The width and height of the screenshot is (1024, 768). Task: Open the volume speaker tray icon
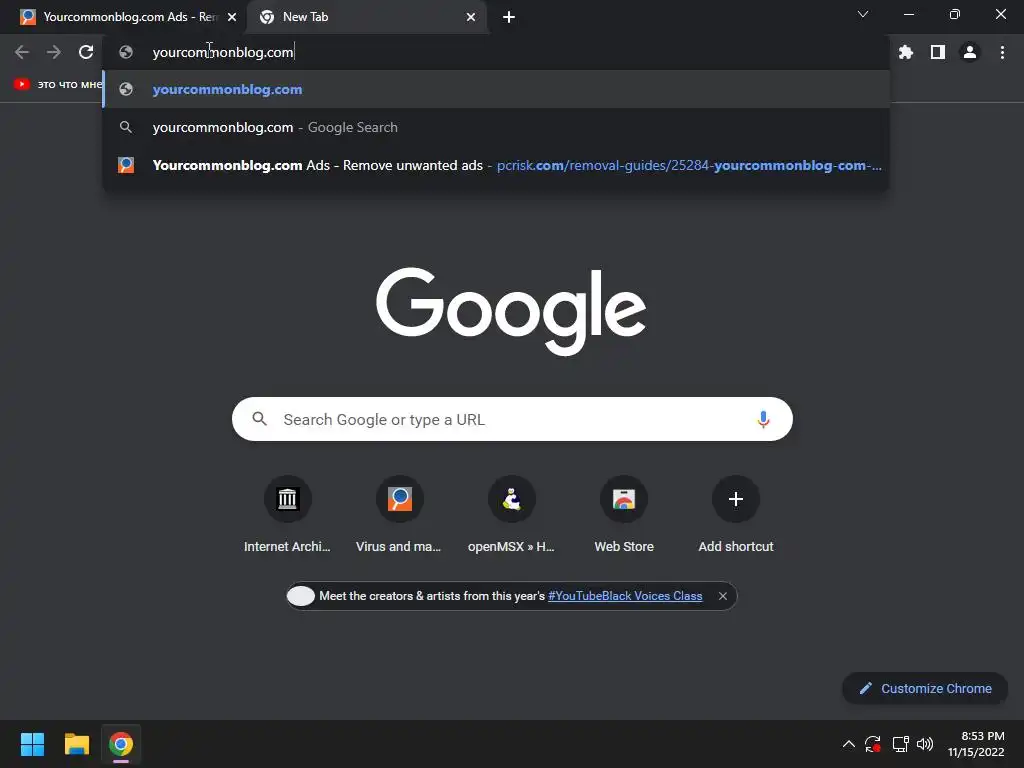(x=925, y=744)
